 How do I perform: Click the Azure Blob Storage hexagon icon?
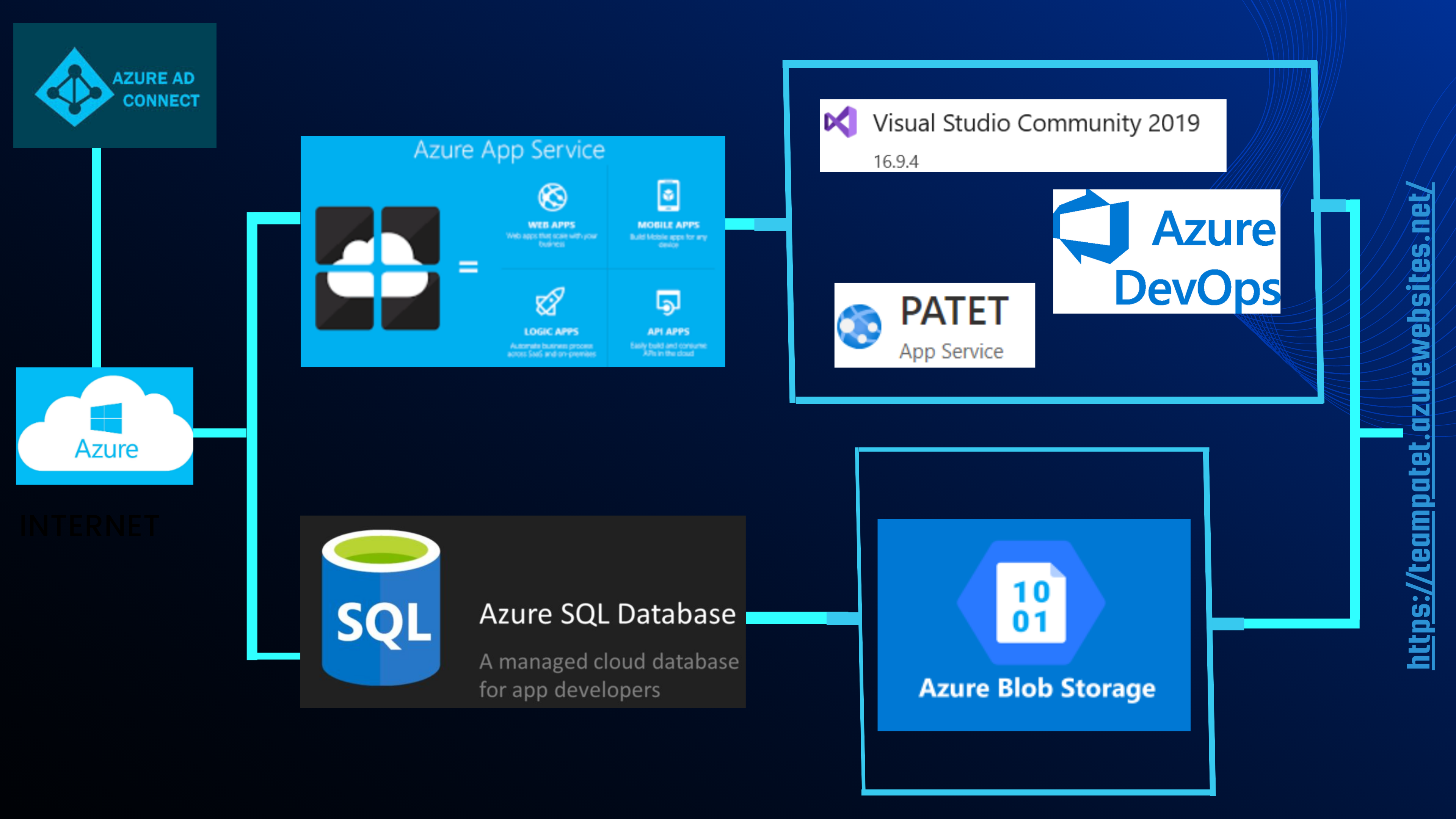1031,602
